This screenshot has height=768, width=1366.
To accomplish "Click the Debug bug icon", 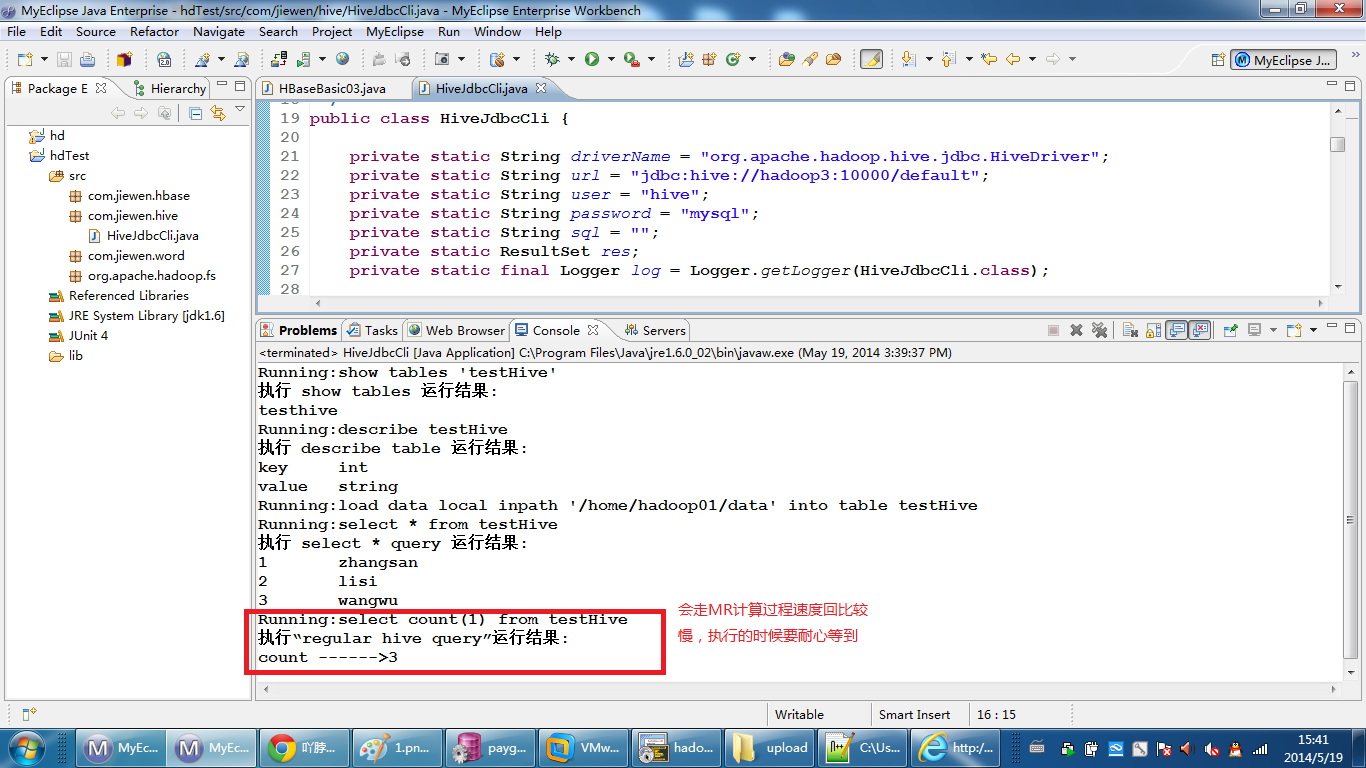I will point(552,60).
